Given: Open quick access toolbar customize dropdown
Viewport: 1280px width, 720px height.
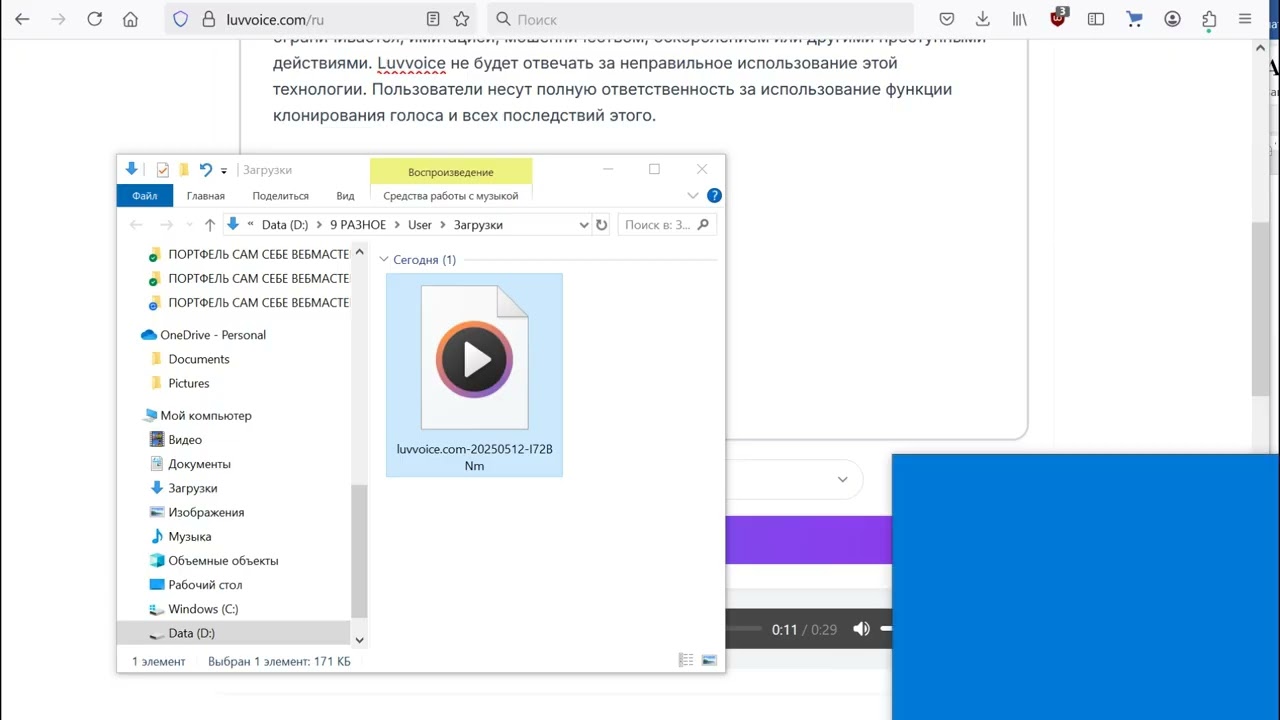Looking at the screenshot, I should point(224,170).
